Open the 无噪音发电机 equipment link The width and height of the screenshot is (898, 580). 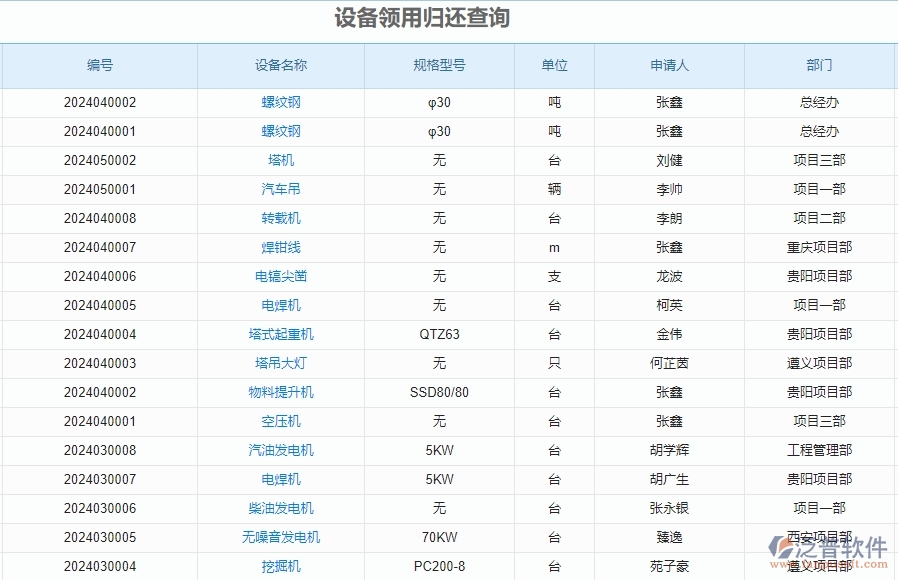click(x=280, y=537)
